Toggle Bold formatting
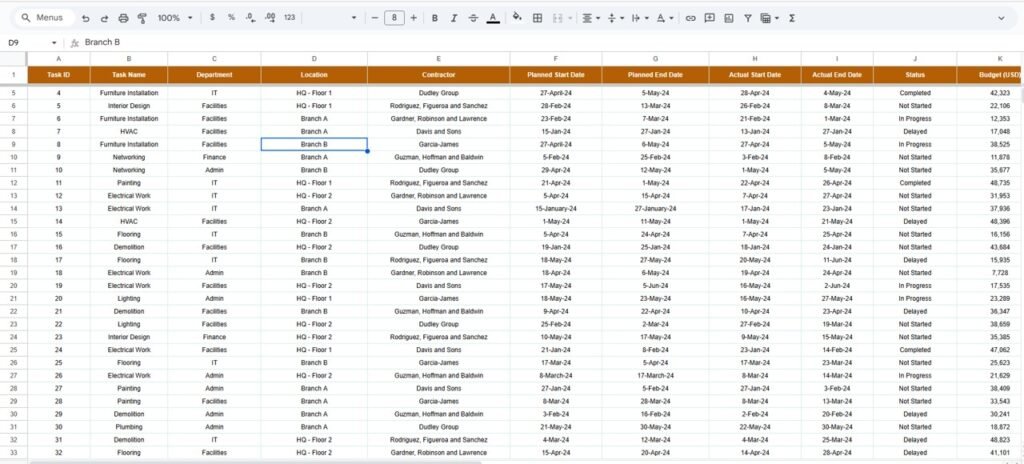This screenshot has height=464, width=1024. 434,18
